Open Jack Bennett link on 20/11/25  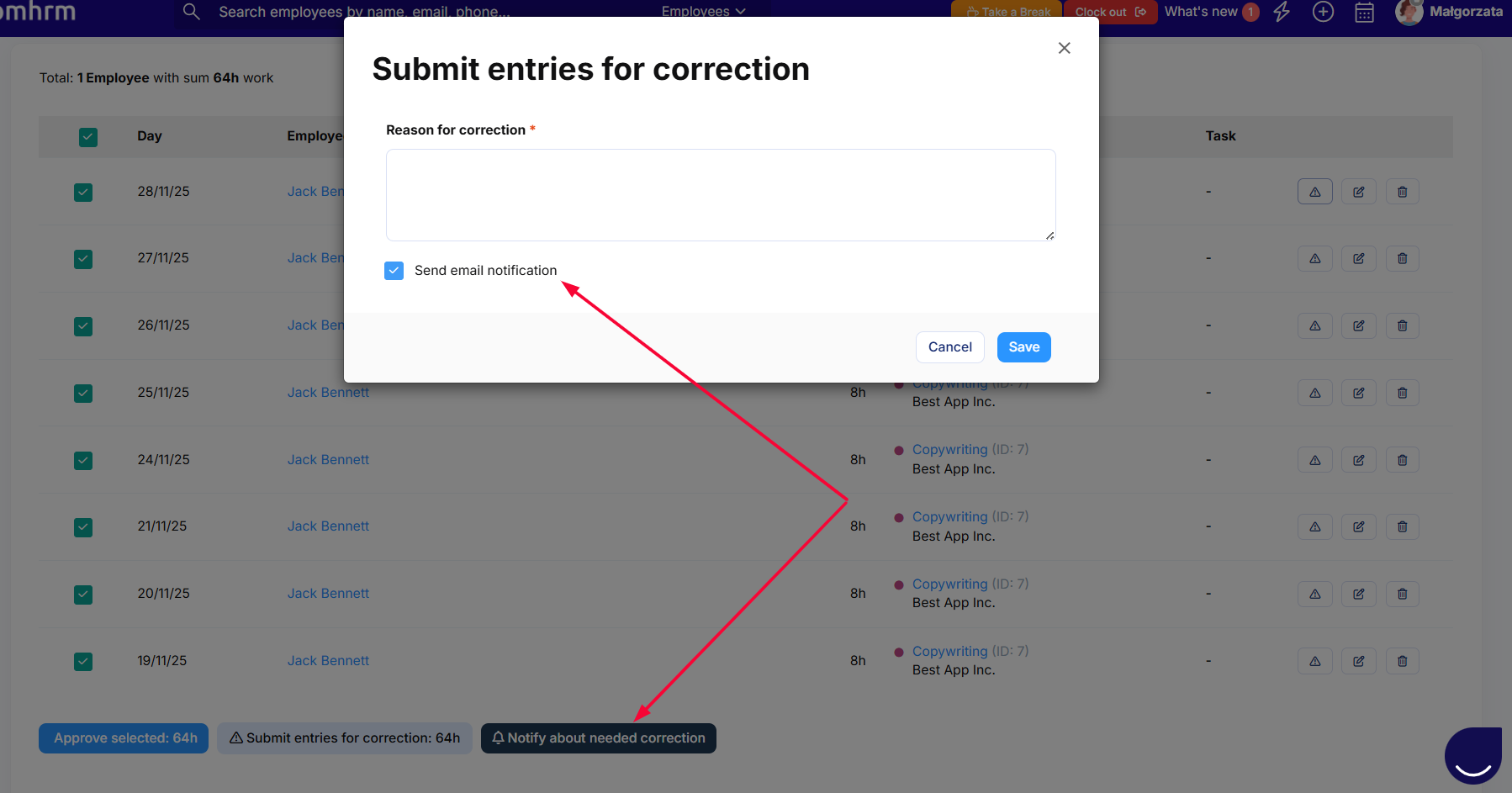coord(328,594)
